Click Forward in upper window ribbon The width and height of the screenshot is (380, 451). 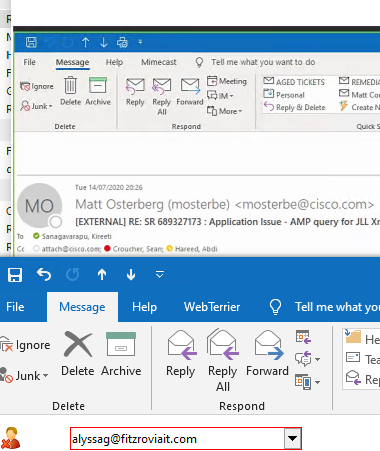[190, 92]
